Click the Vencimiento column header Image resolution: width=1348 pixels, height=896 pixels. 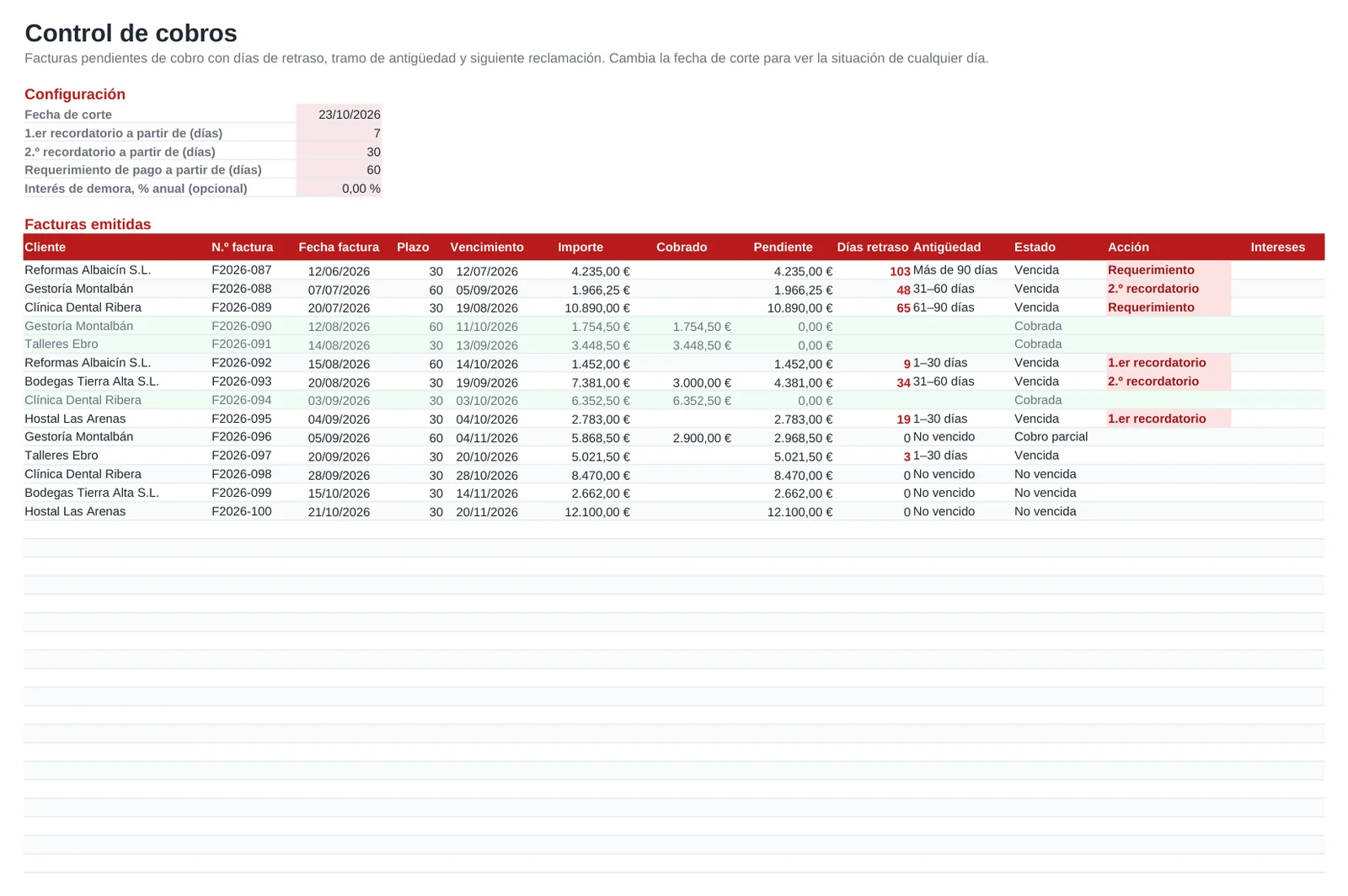487,247
